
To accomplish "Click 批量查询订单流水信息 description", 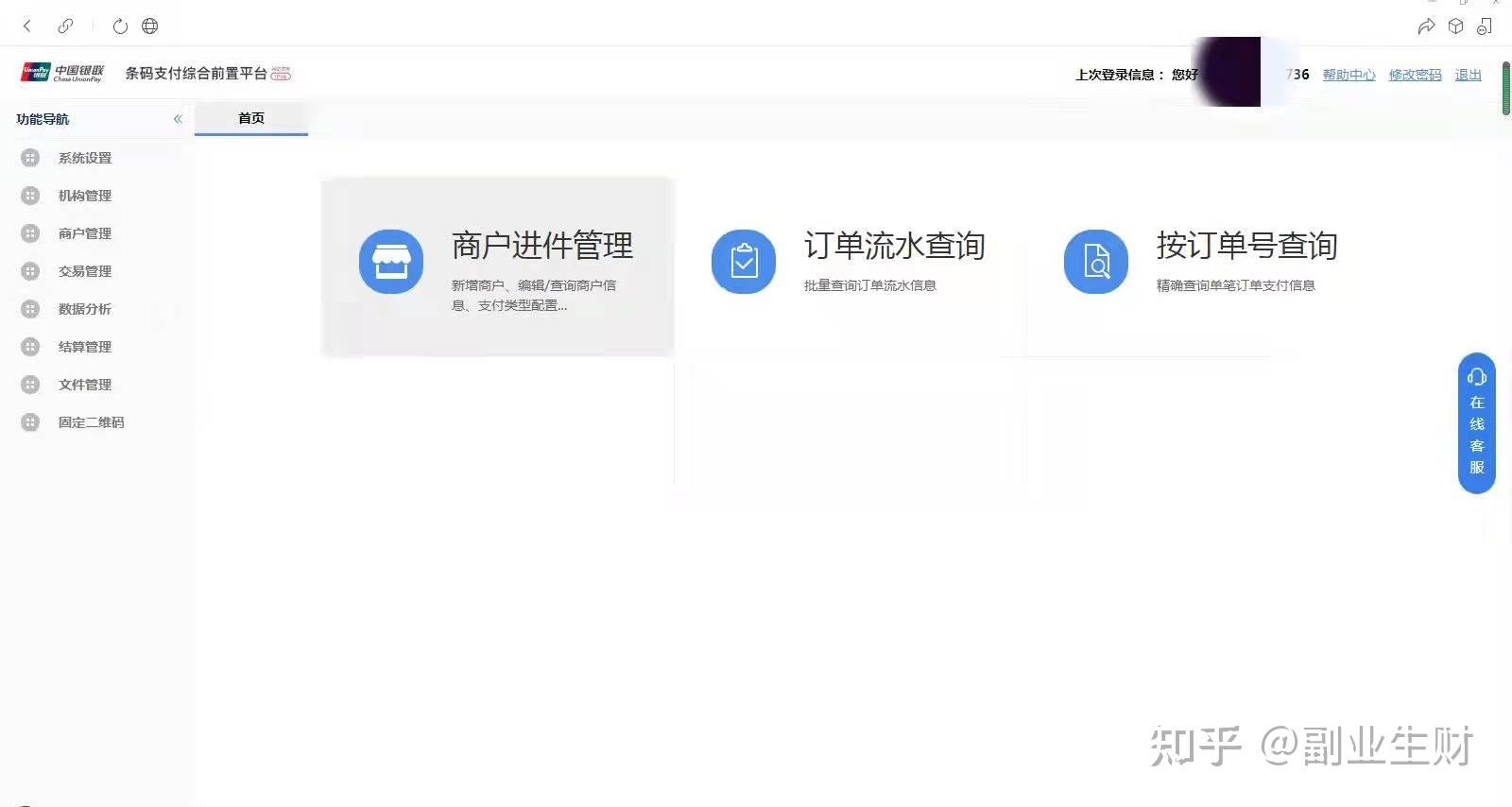I will [x=870, y=285].
